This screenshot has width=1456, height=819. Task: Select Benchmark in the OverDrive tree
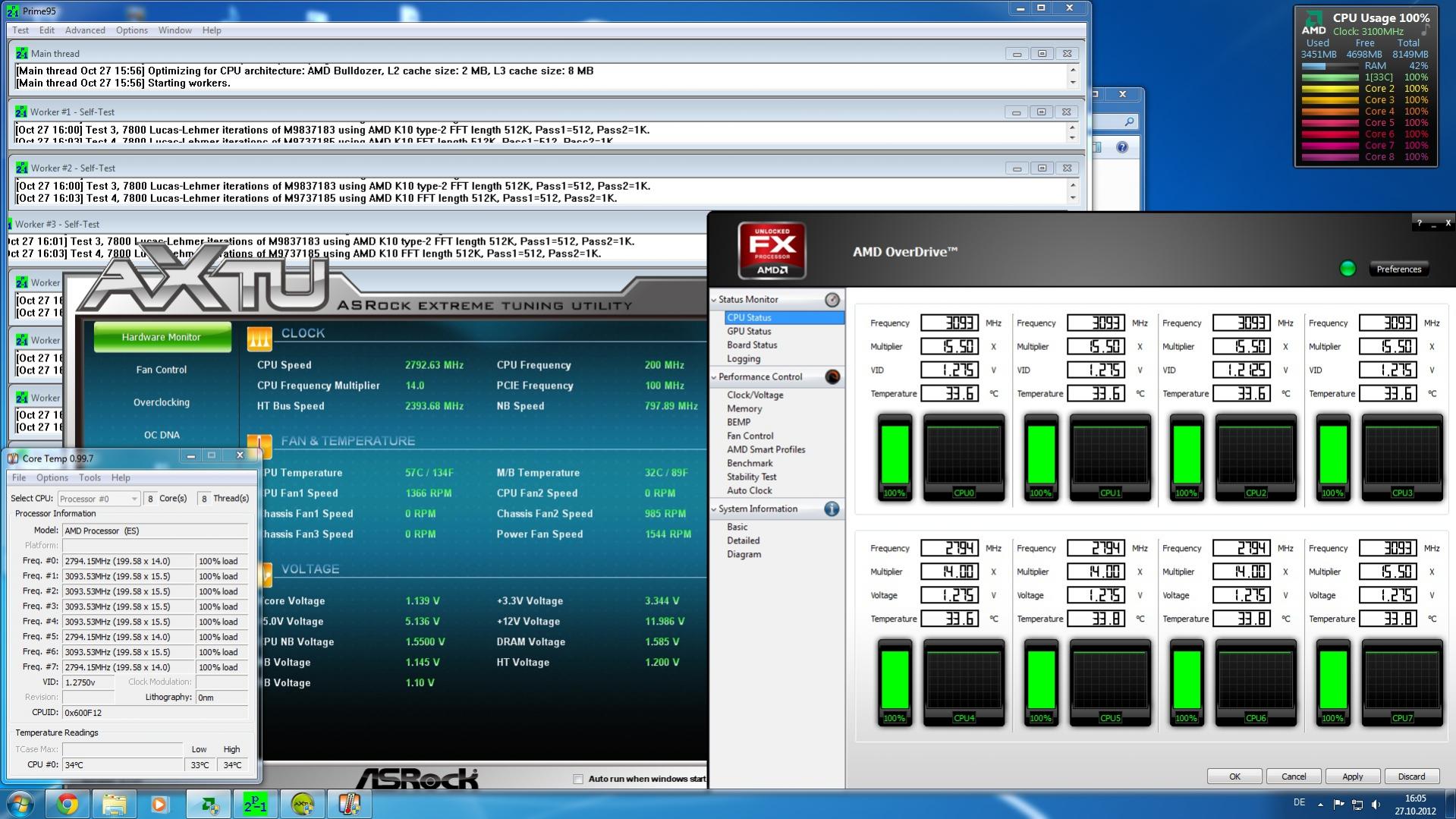point(750,464)
